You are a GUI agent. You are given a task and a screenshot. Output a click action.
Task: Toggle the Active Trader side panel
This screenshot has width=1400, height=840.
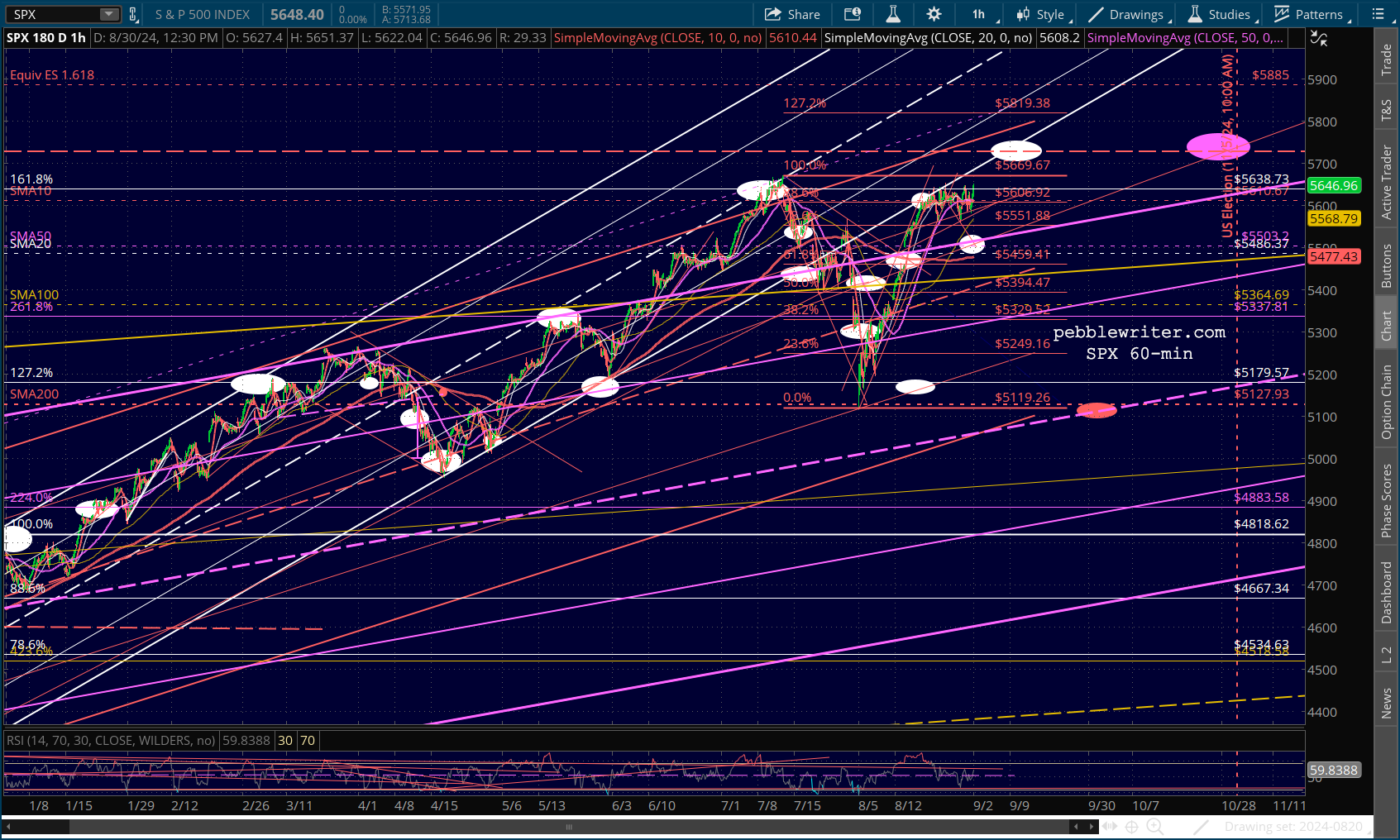[1387, 182]
